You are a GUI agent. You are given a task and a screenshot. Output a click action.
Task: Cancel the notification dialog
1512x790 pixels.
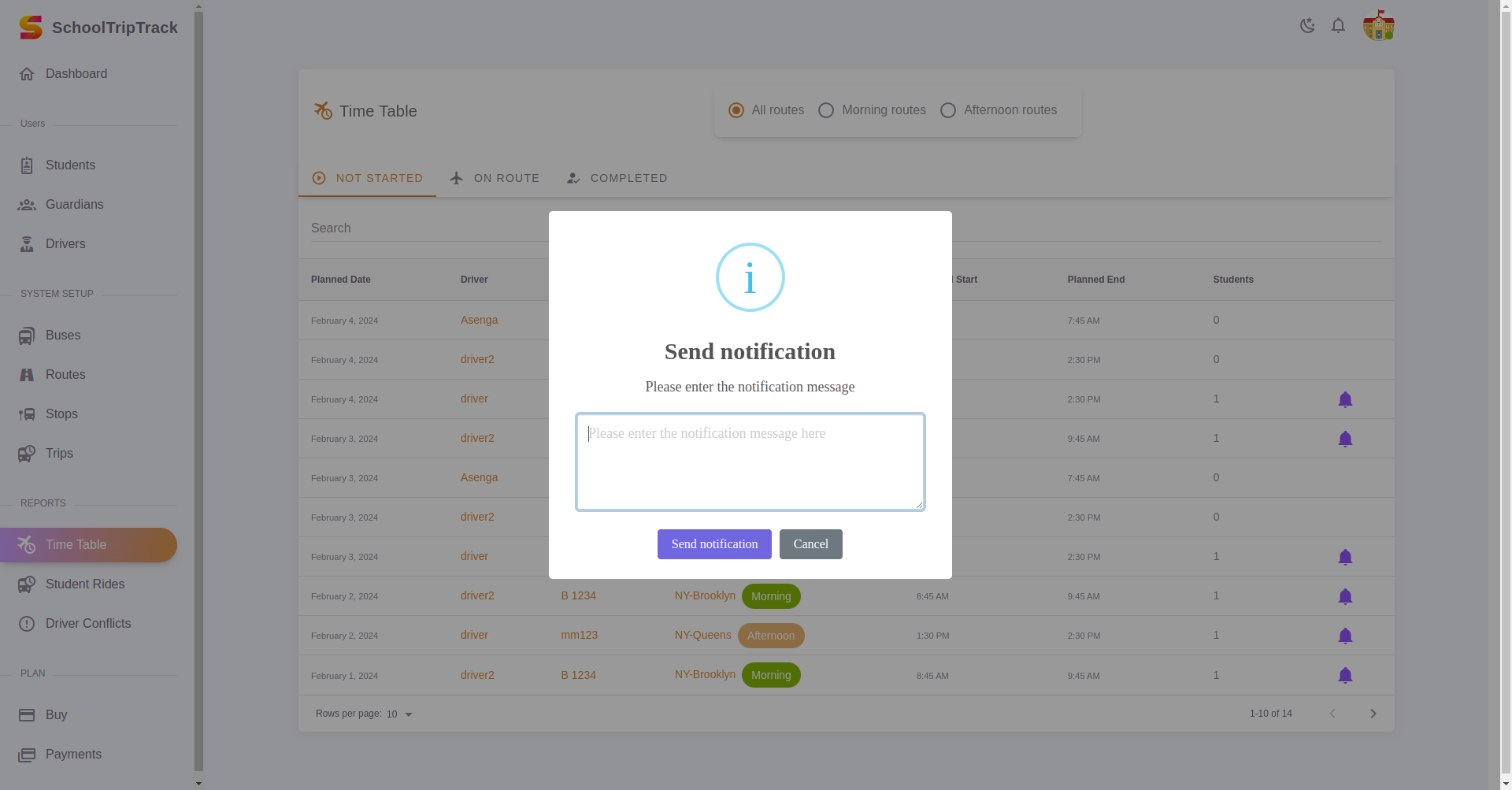[x=810, y=544]
